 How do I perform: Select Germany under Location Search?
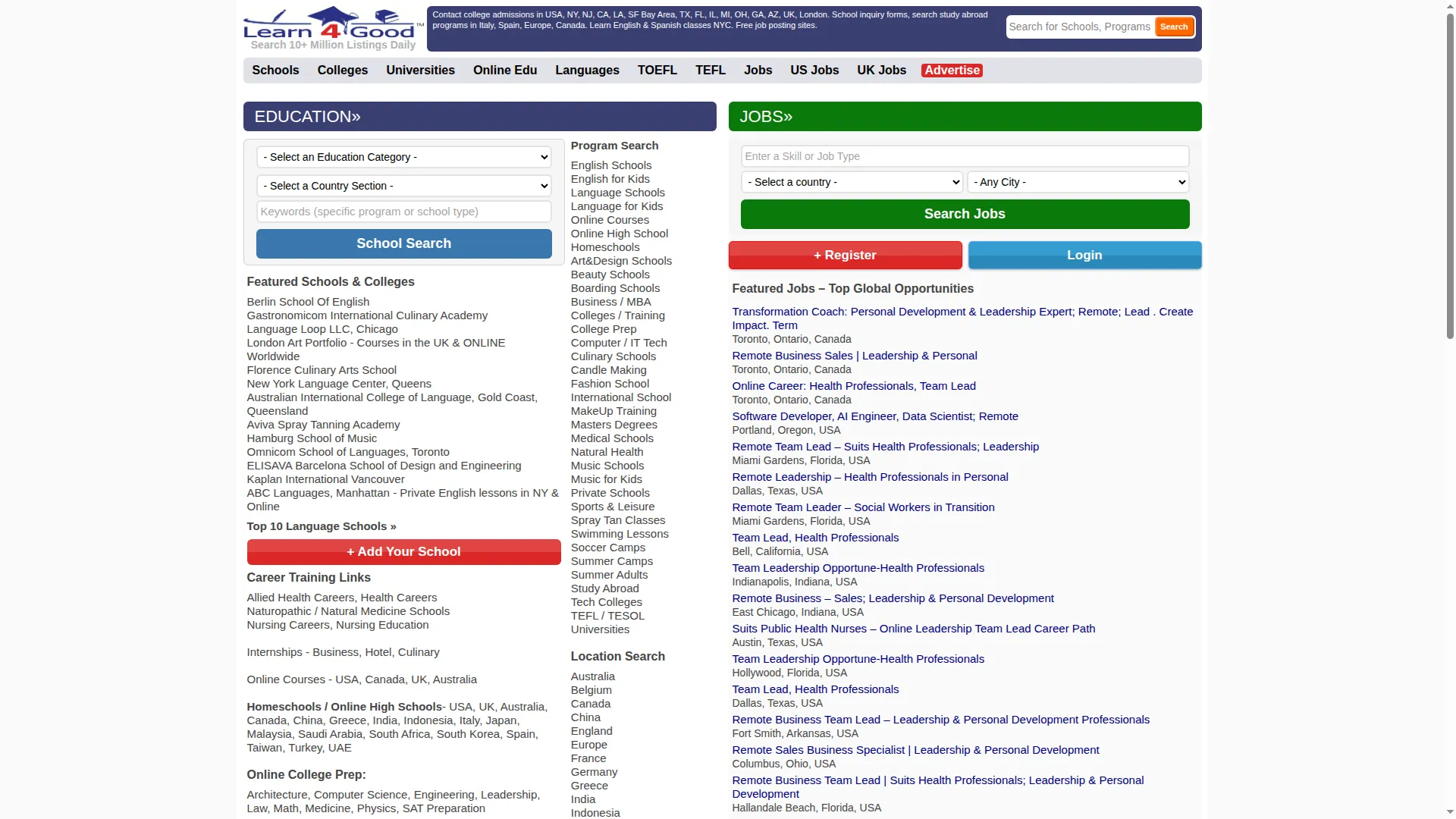tap(595, 772)
